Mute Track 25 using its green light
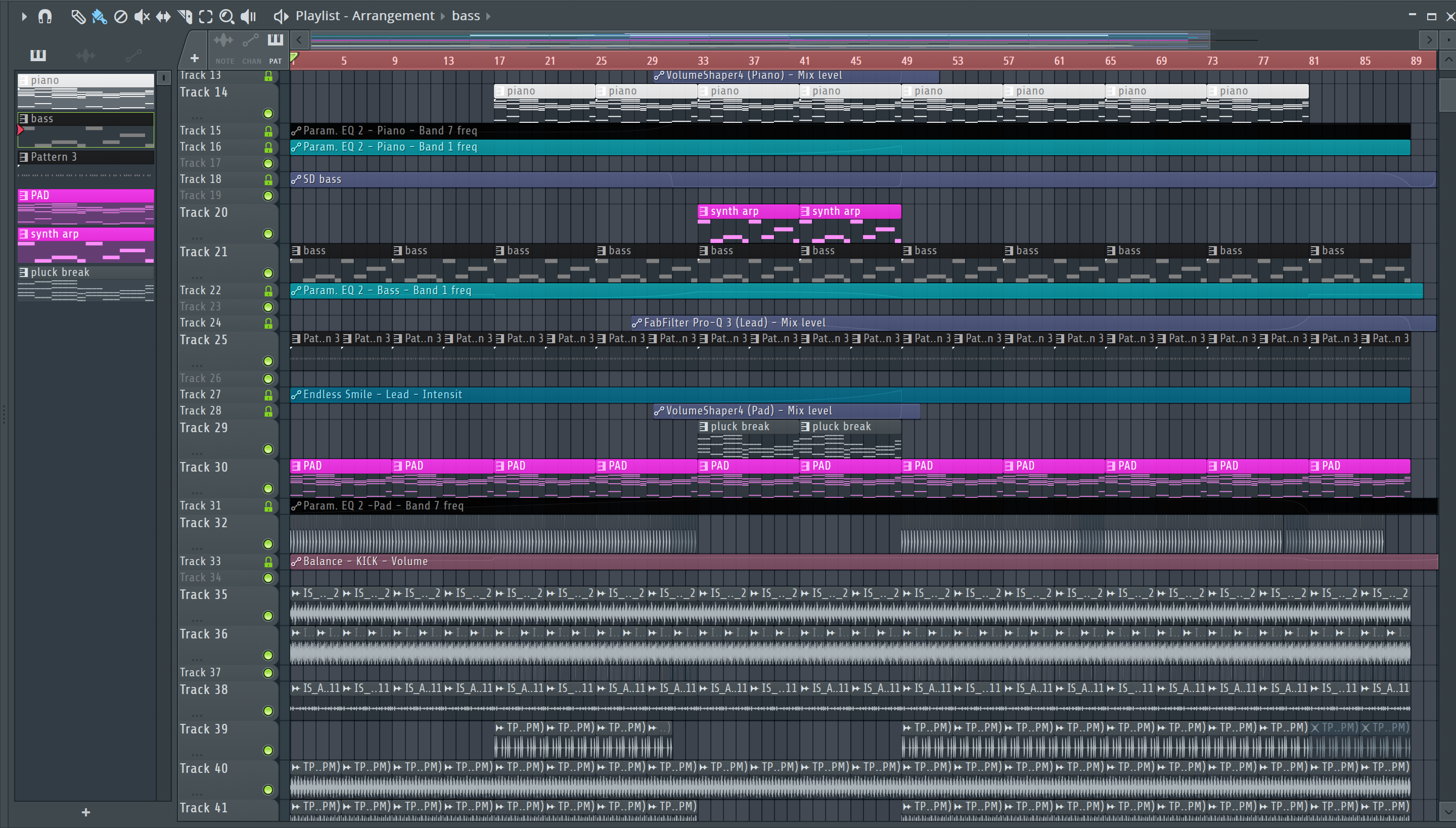Image resolution: width=1456 pixels, height=828 pixels. click(268, 361)
